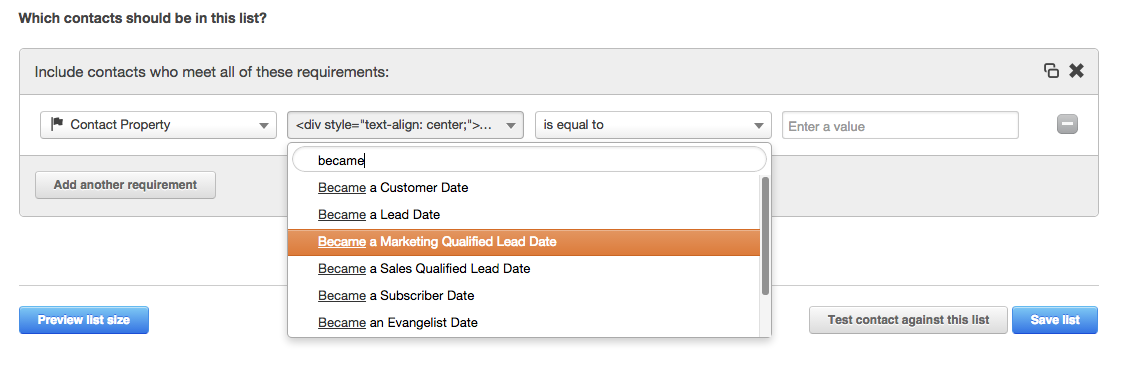
Task: Click 'Test contact against this list'
Action: tap(908, 320)
